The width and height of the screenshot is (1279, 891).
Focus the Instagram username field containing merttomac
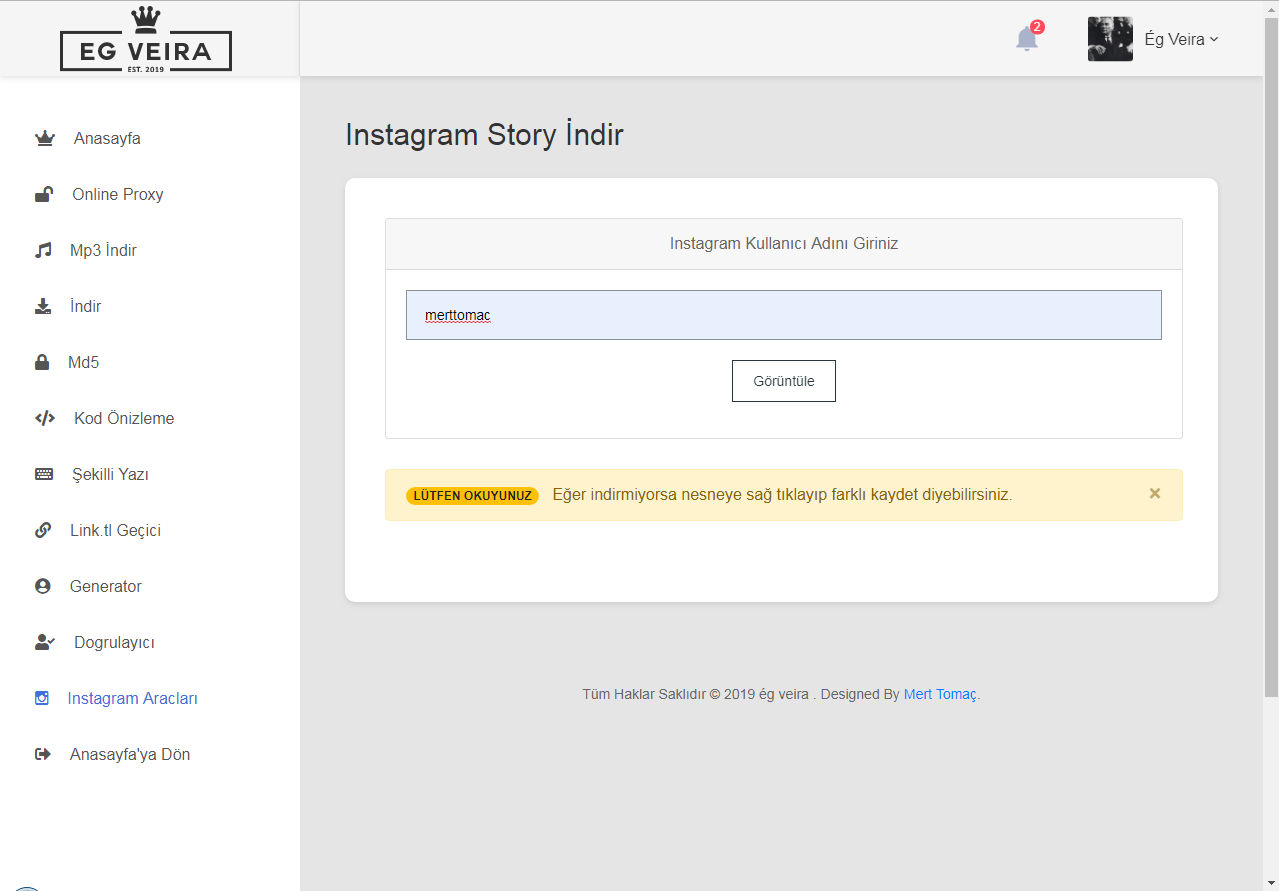784,315
